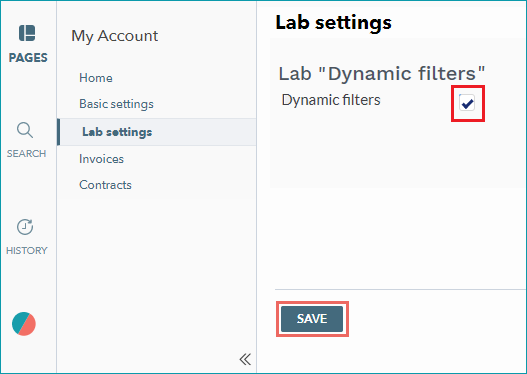Open Invoices menu item

pyautogui.click(x=102, y=159)
